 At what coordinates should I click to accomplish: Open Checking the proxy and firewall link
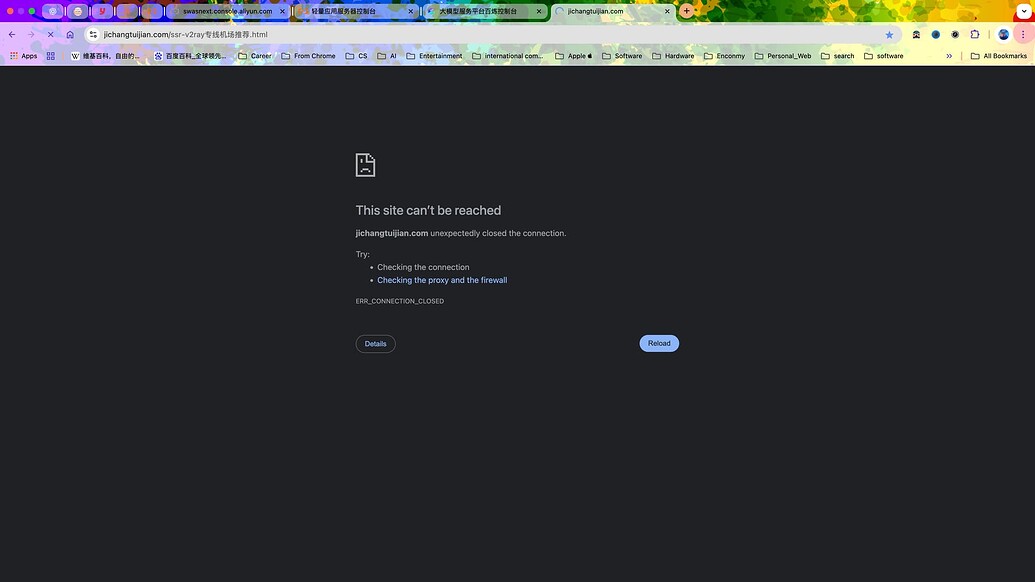click(442, 280)
